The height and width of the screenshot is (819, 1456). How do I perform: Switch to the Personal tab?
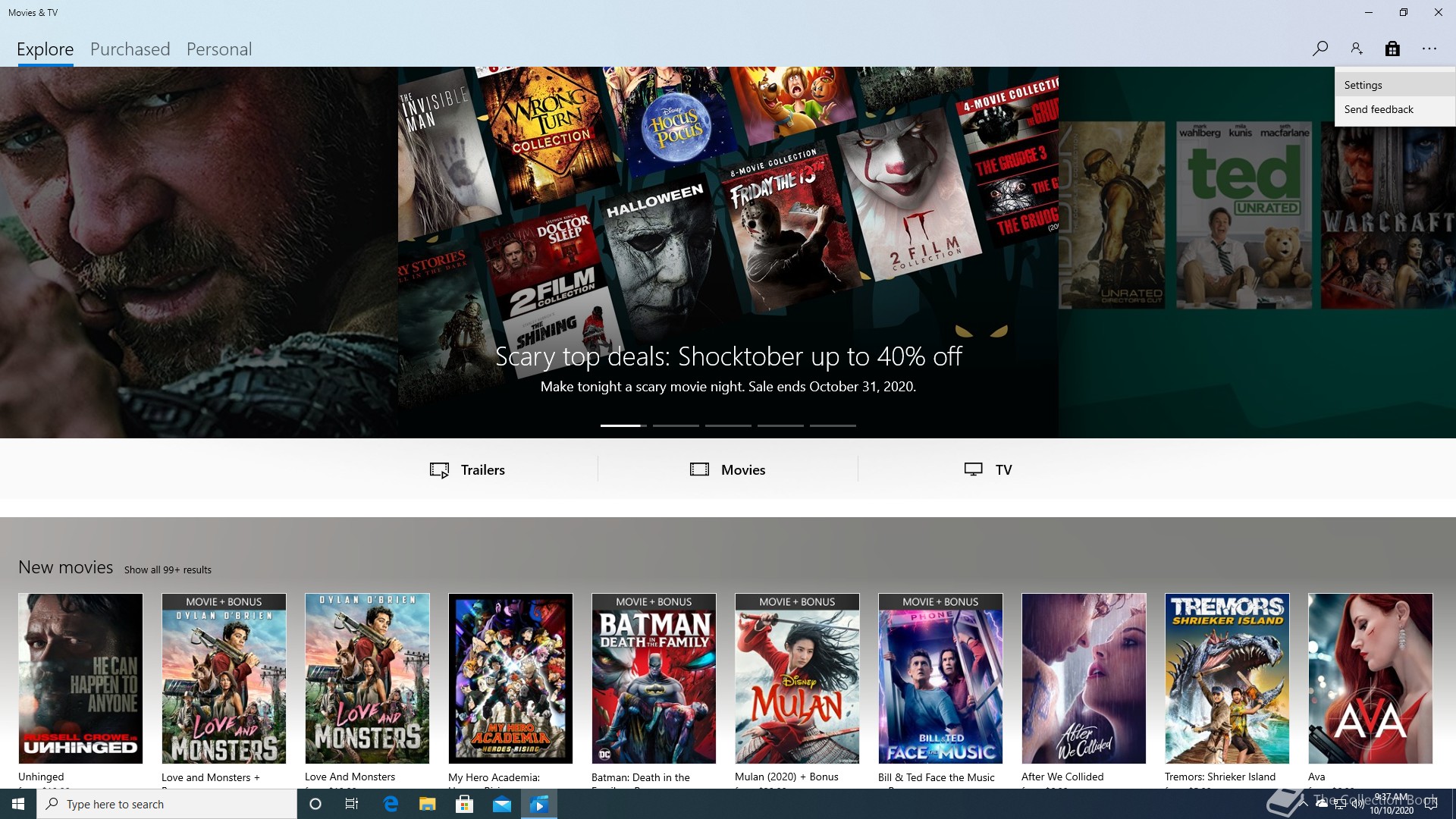click(219, 49)
